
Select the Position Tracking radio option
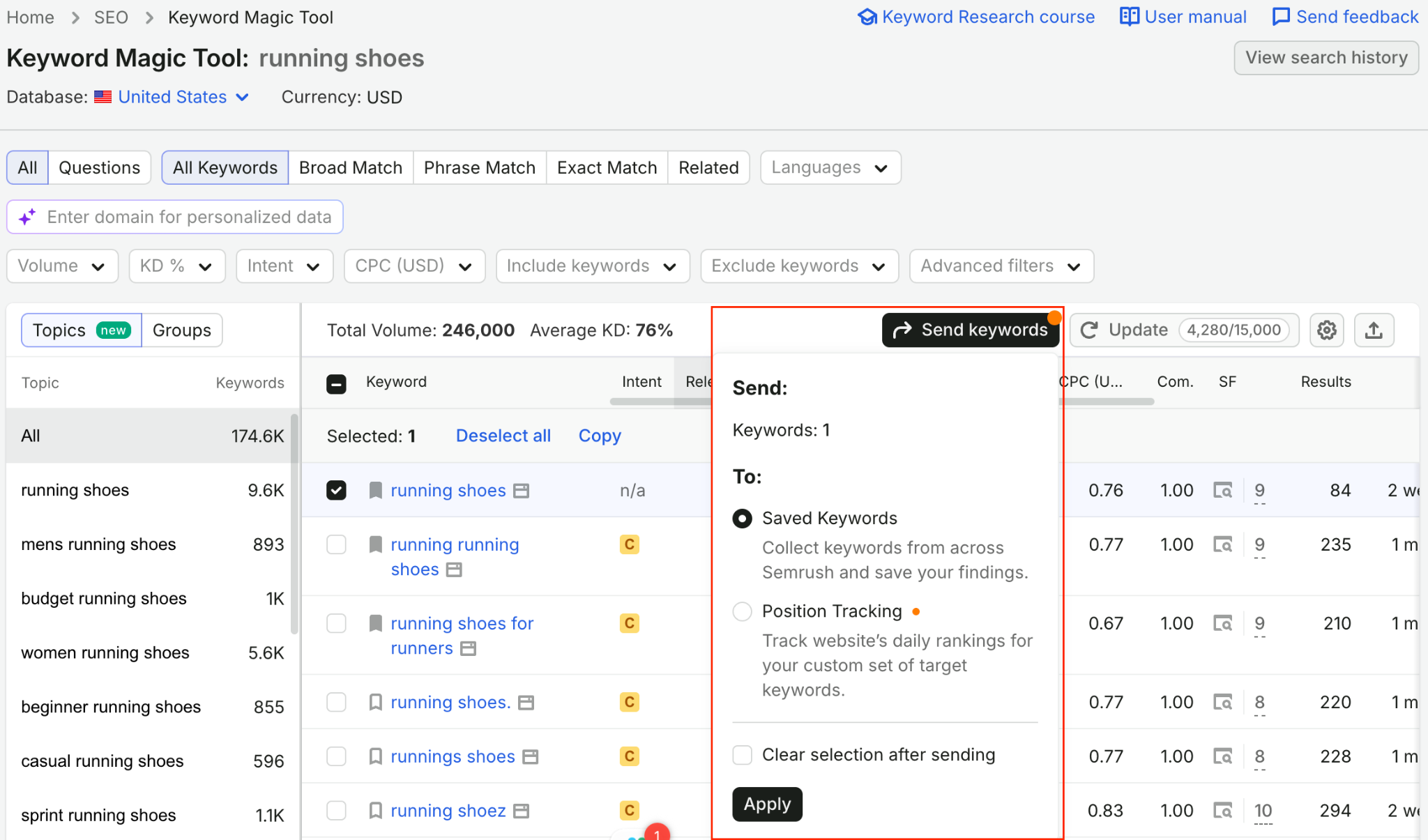(x=742, y=611)
